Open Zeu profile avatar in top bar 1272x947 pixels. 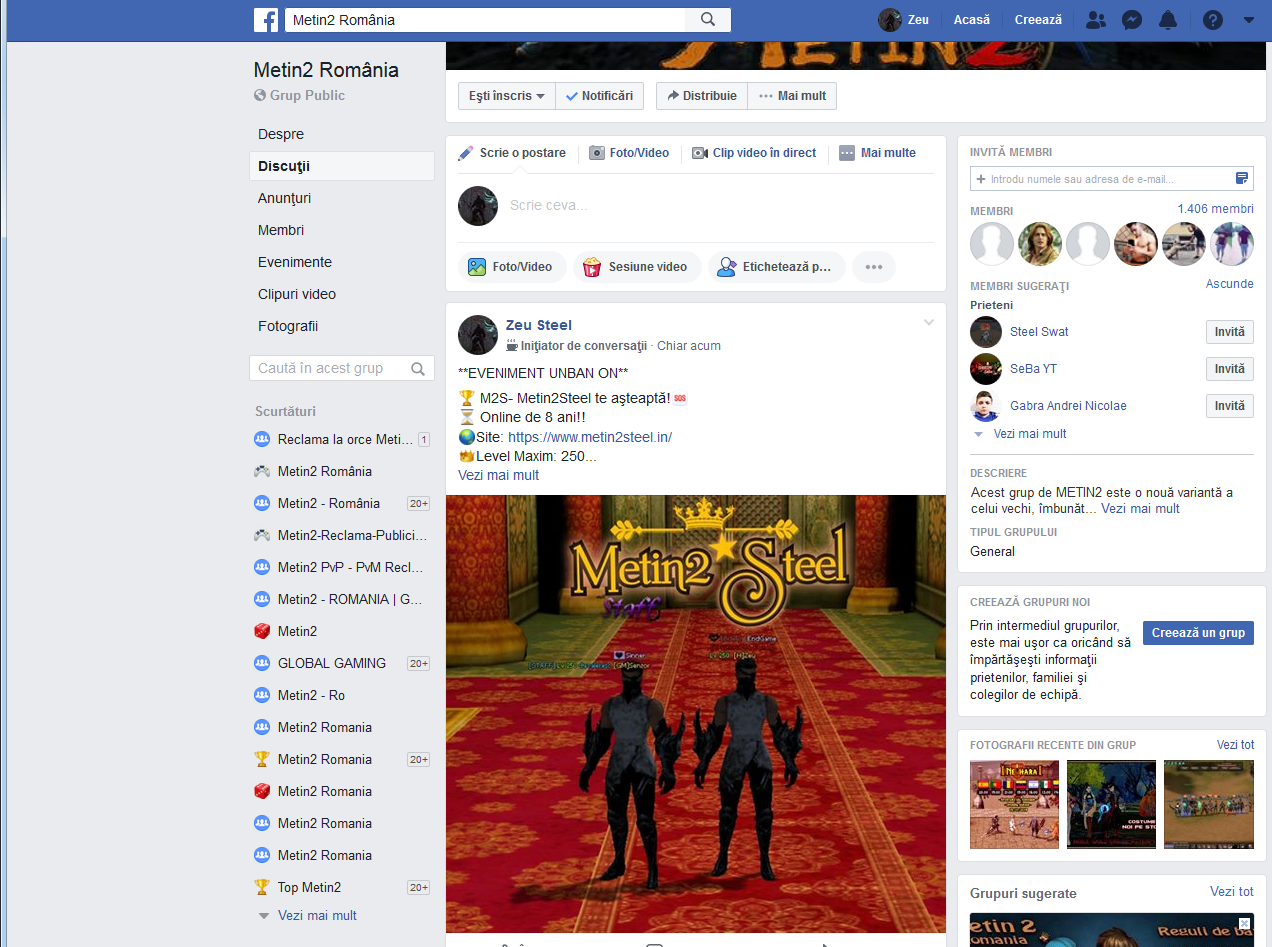click(890, 20)
